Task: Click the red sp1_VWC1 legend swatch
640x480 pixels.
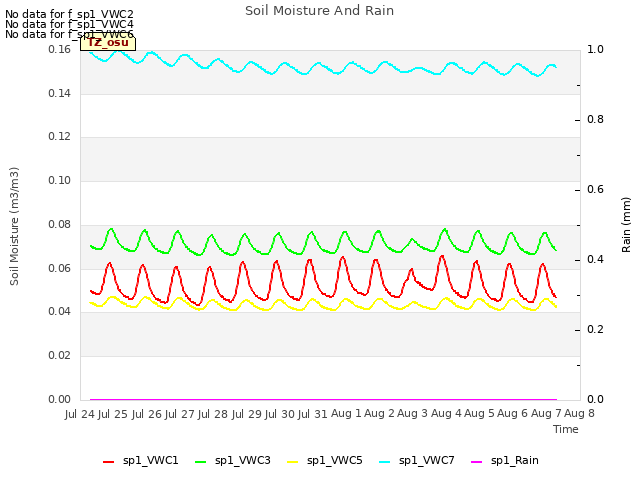Action: [x=109, y=462]
